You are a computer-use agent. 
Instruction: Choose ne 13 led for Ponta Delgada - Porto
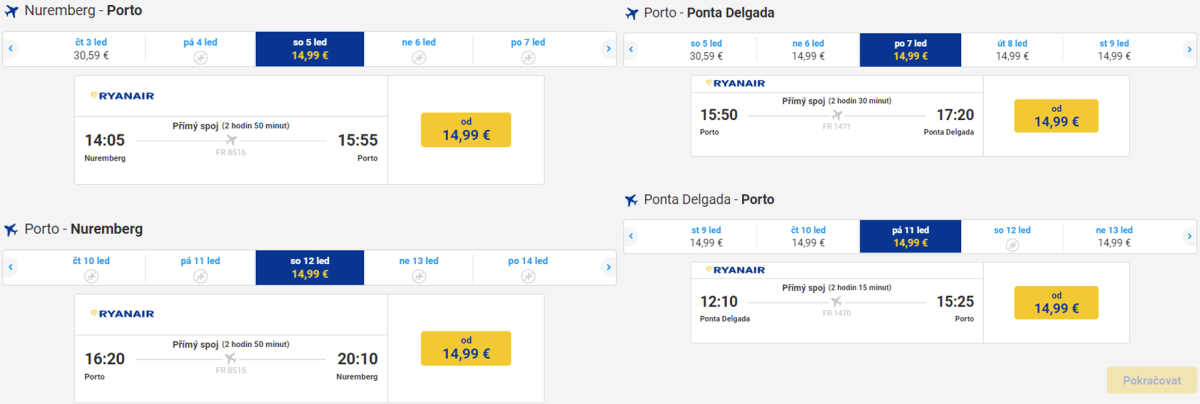tap(1114, 236)
